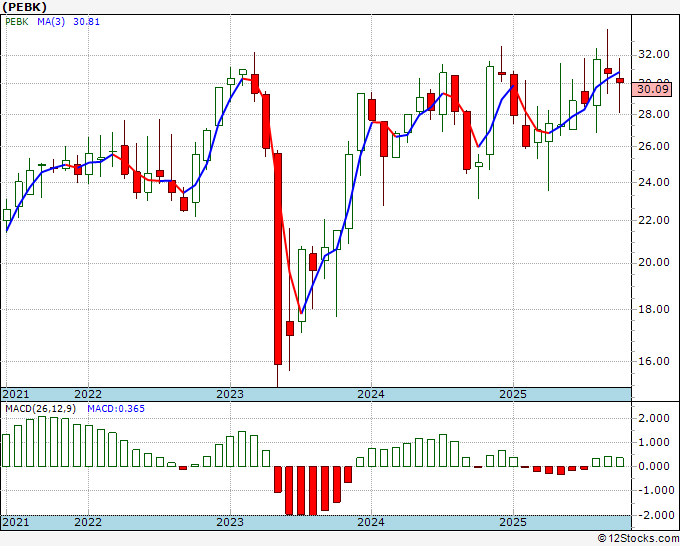Click 2025 on the MACD timeline
The image size is (680, 546).
[513, 522]
